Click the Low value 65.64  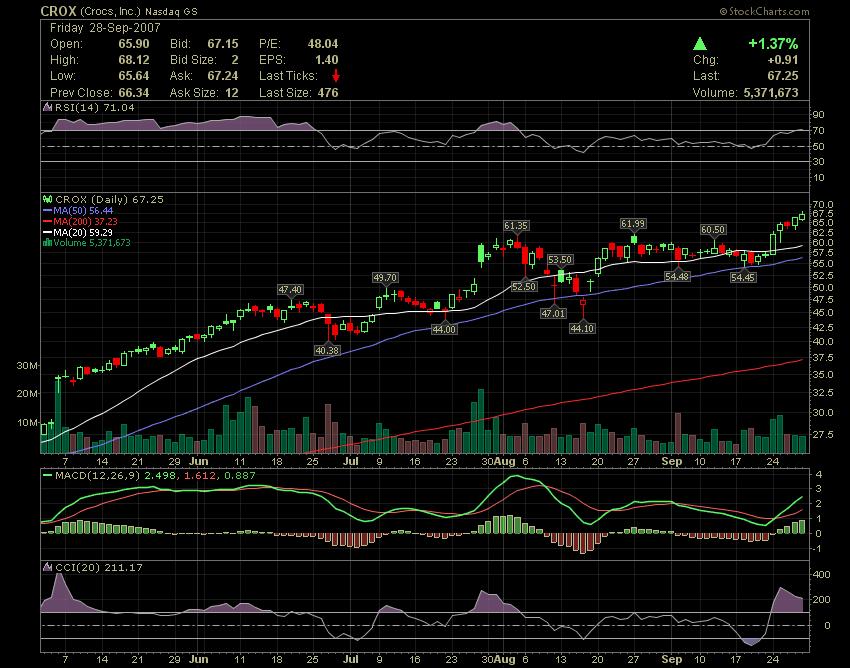tap(134, 76)
